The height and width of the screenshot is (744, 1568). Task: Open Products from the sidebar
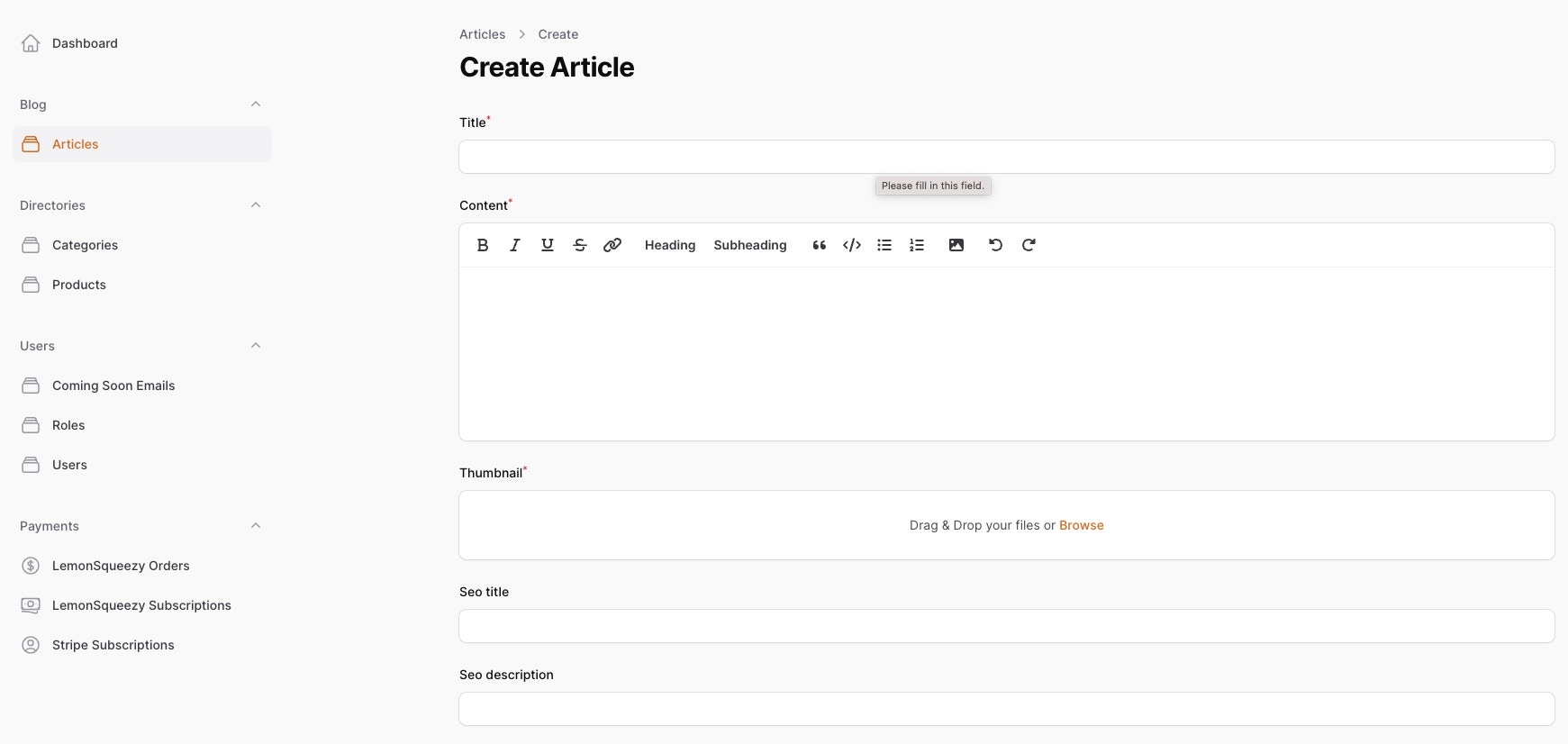[142, 285]
